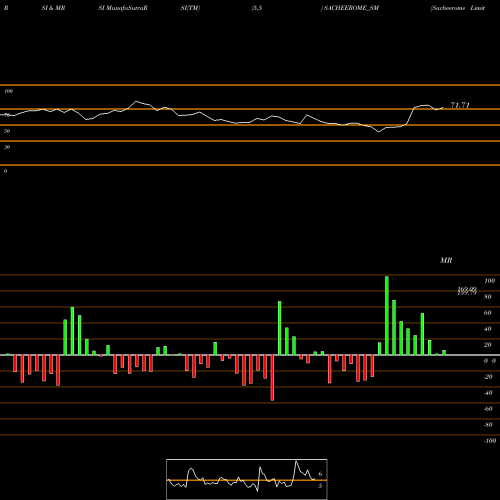Click the MR label above the bar chart
This screenshot has width=500, height=500.
(446, 260)
